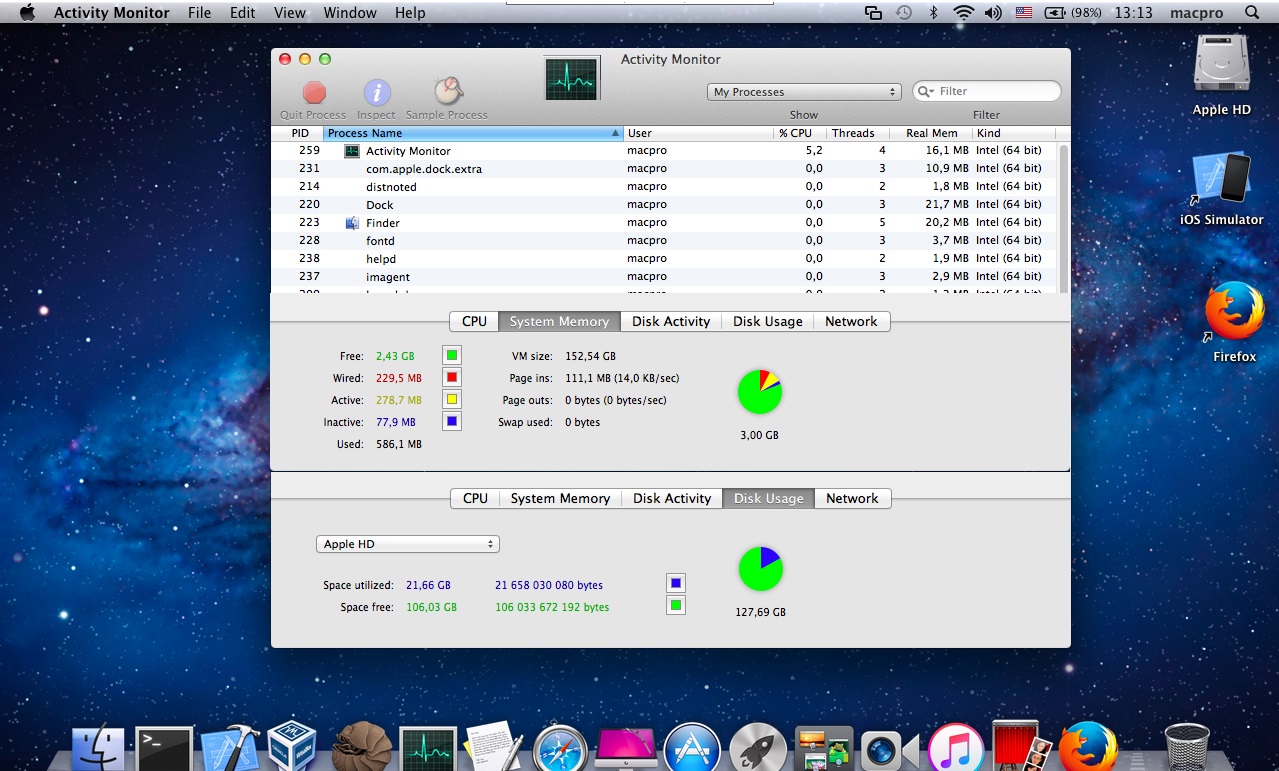Click the process list vertical scrollbar
This screenshot has height=771, width=1279.
pos(1063,218)
